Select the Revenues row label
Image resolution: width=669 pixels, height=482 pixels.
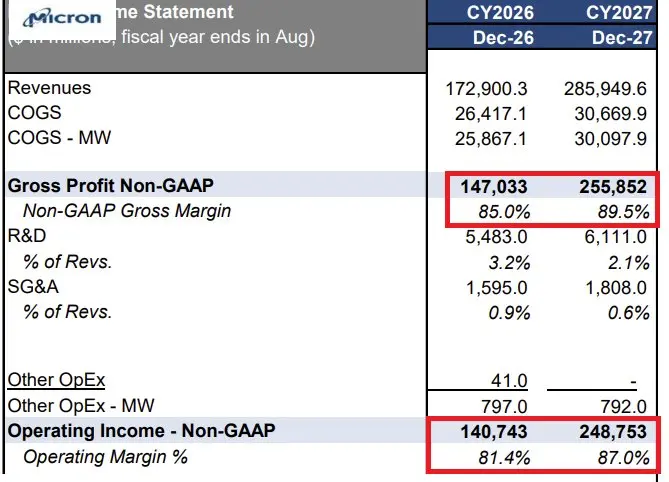49,88
